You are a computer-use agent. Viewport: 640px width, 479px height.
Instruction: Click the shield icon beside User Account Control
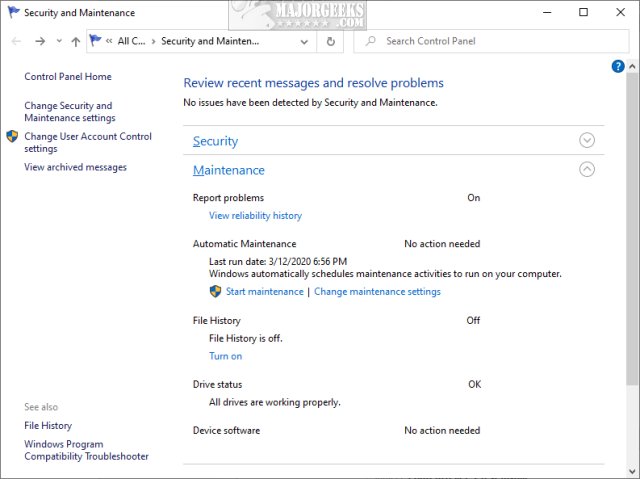click(12, 136)
